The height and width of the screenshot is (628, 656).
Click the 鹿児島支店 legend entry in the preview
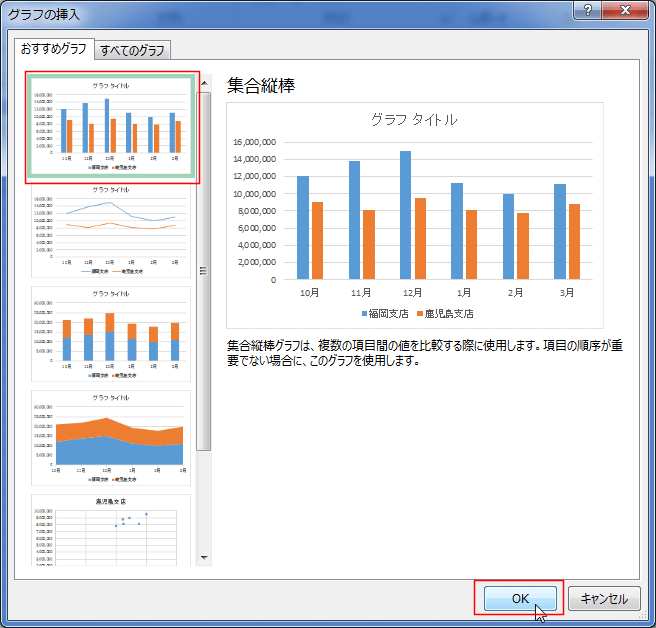[x=444, y=313]
